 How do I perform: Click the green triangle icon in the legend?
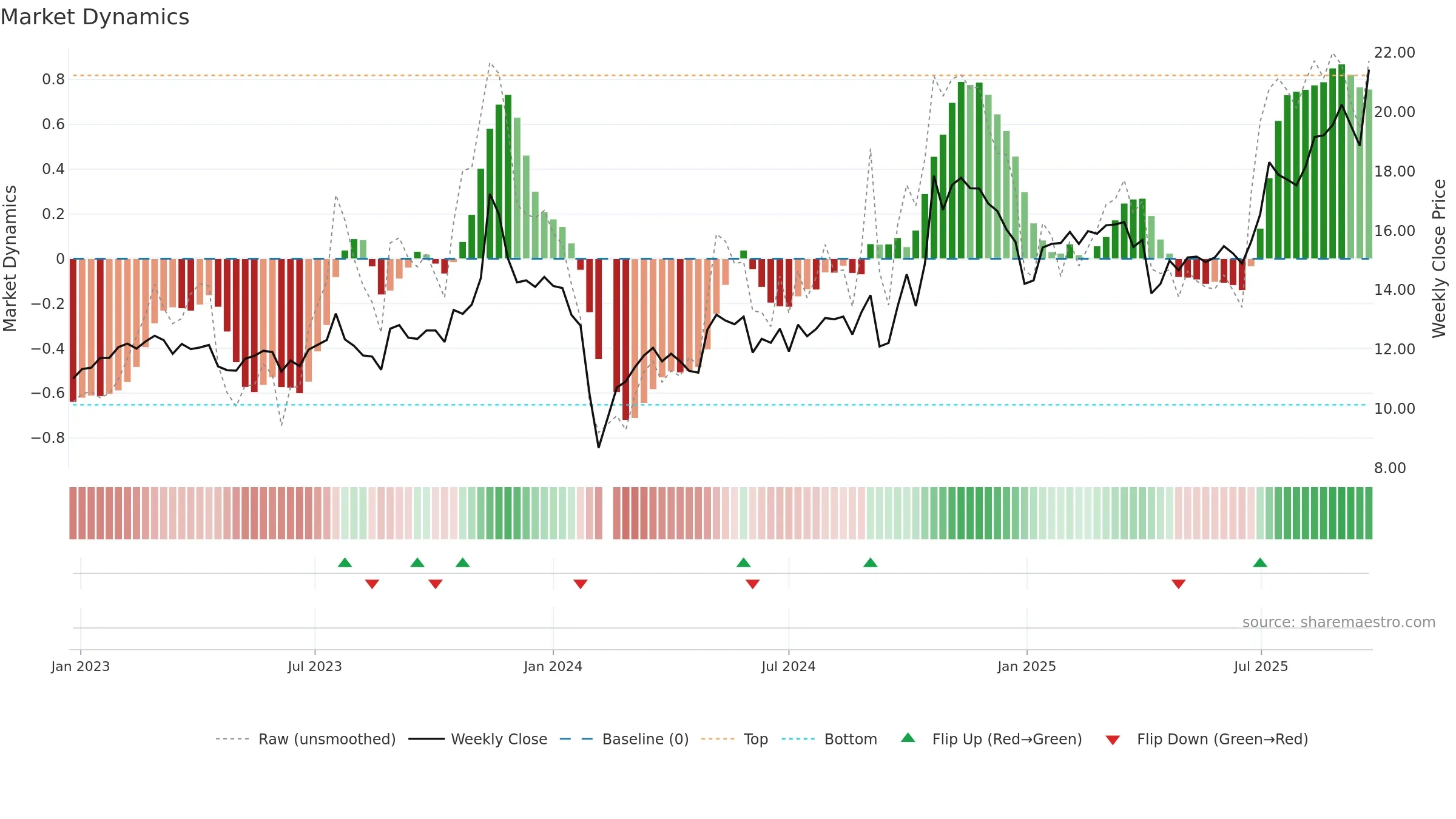(908, 738)
